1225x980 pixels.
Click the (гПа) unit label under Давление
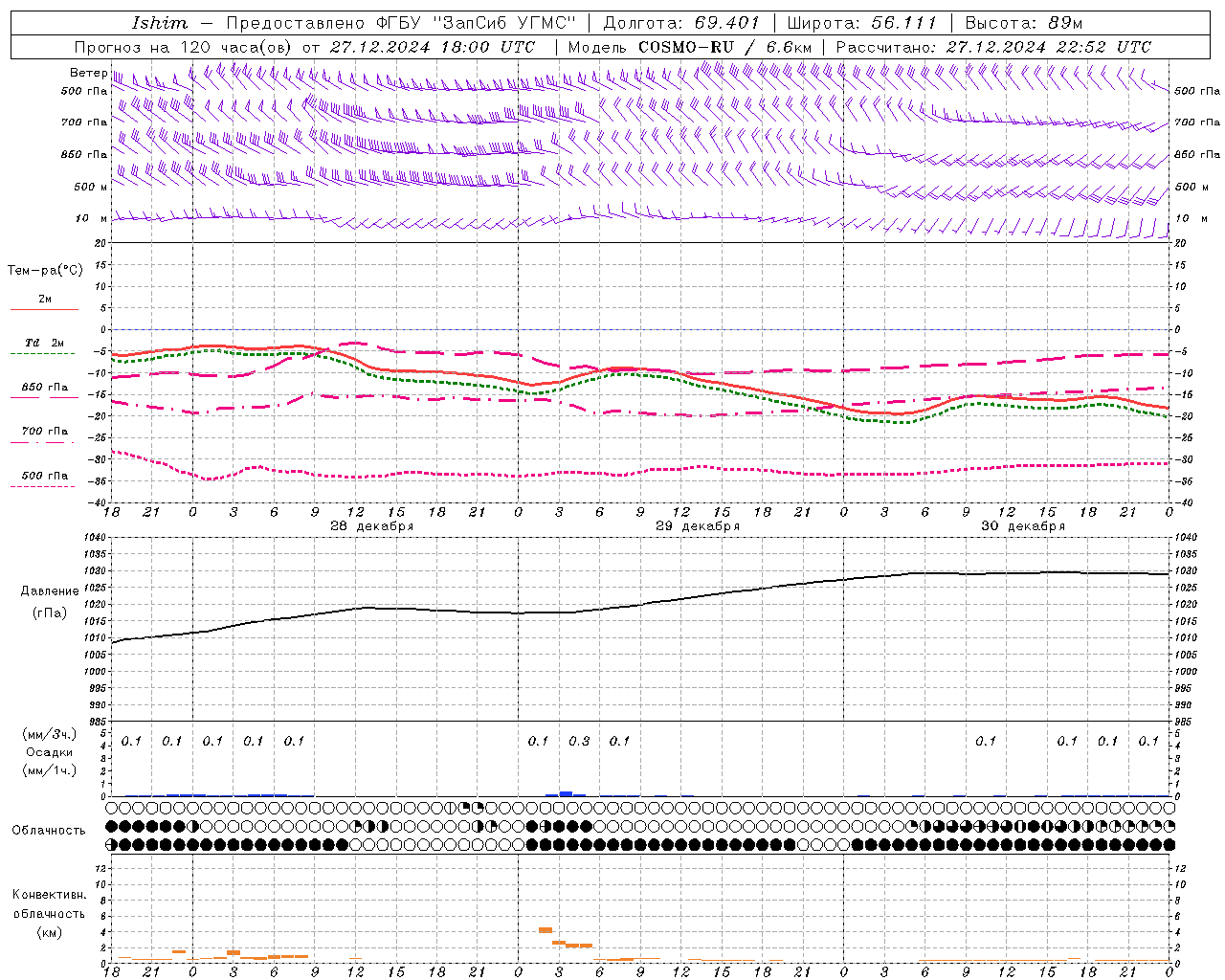pos(48,612)
